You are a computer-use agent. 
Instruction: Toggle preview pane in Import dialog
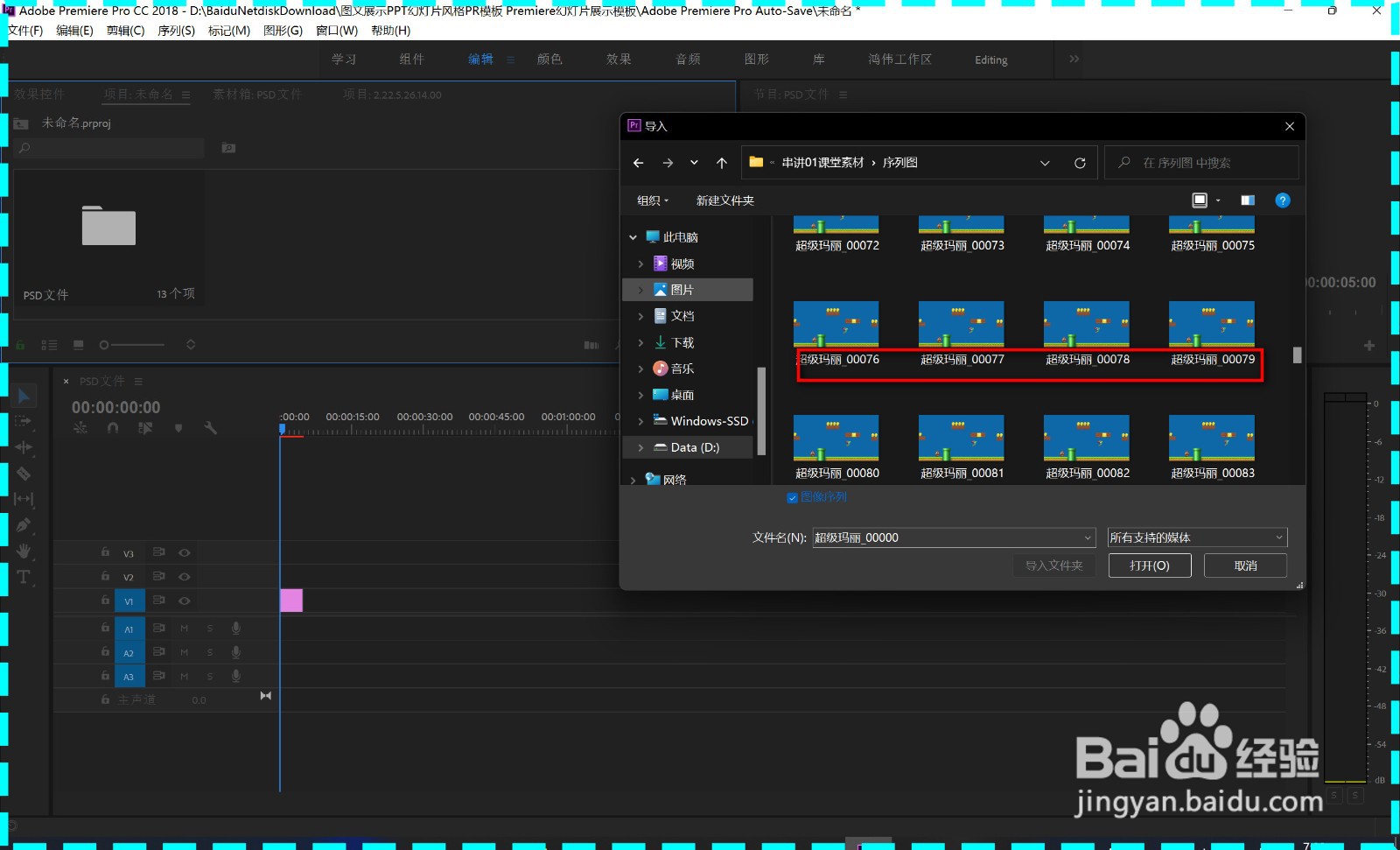tap(1248, 200)
